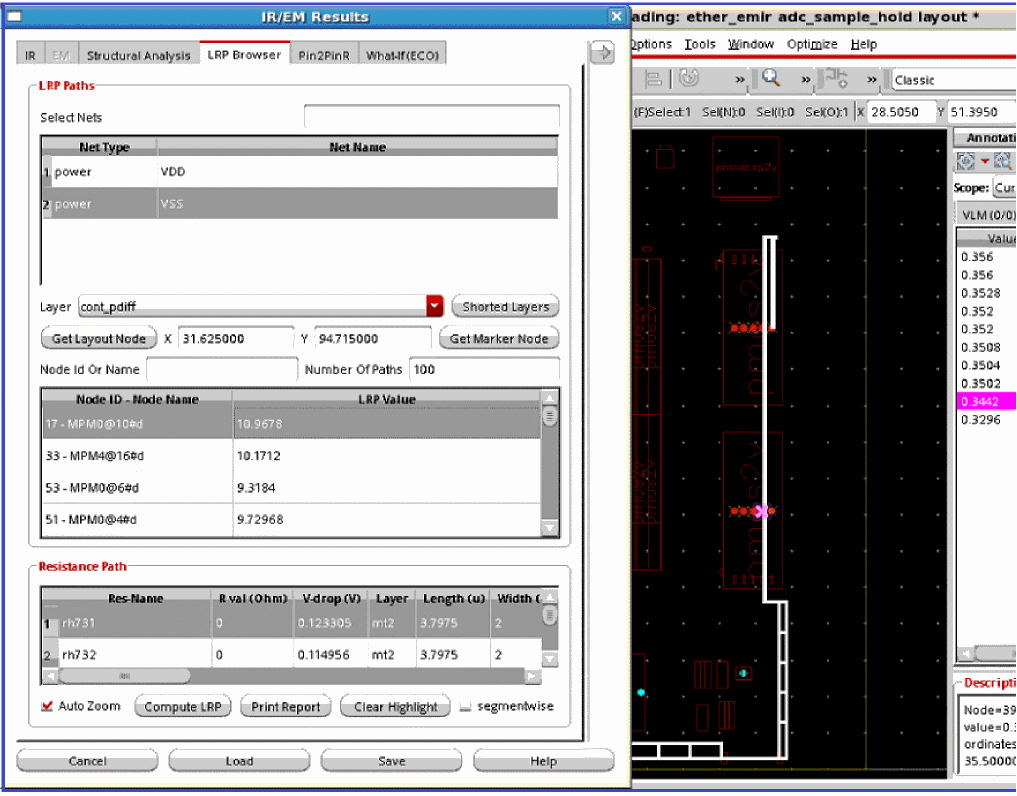Screen dimensions: 1017x796
Task: Click the Compute LRP button
Action: coord(183,707)
